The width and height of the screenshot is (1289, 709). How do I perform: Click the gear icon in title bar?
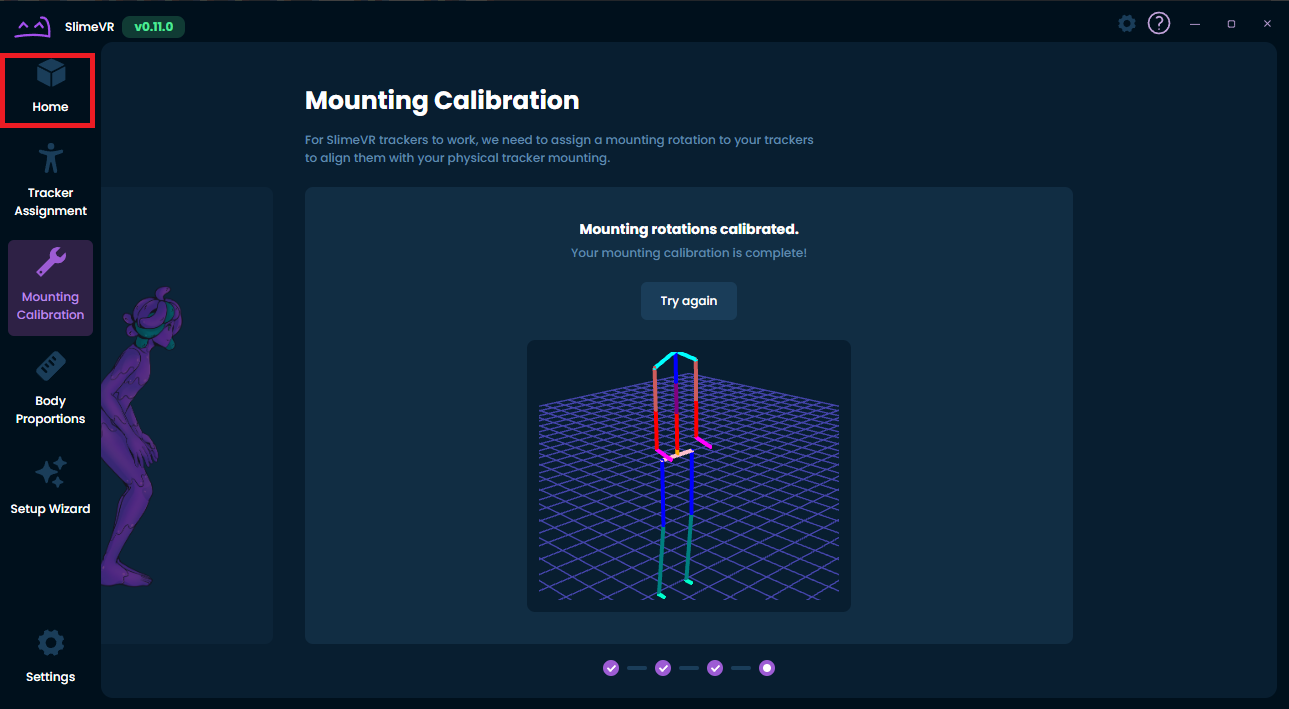[1127, 23]
